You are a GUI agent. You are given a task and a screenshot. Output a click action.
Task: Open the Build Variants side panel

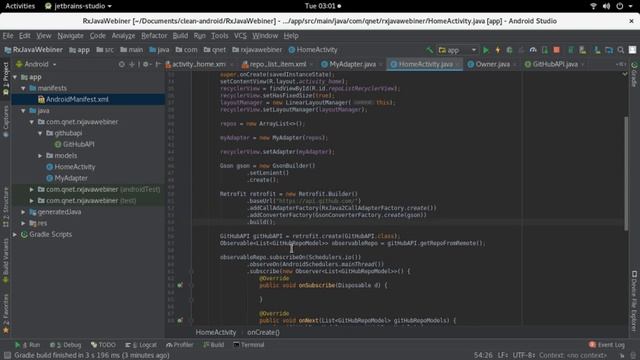coord(6,261)
